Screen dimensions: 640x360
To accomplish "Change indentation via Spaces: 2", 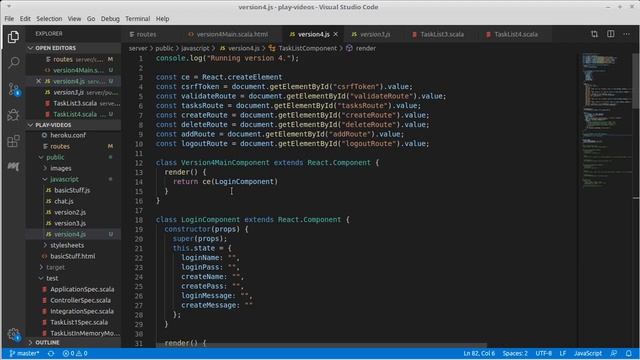I will click(x=515, y=353).
